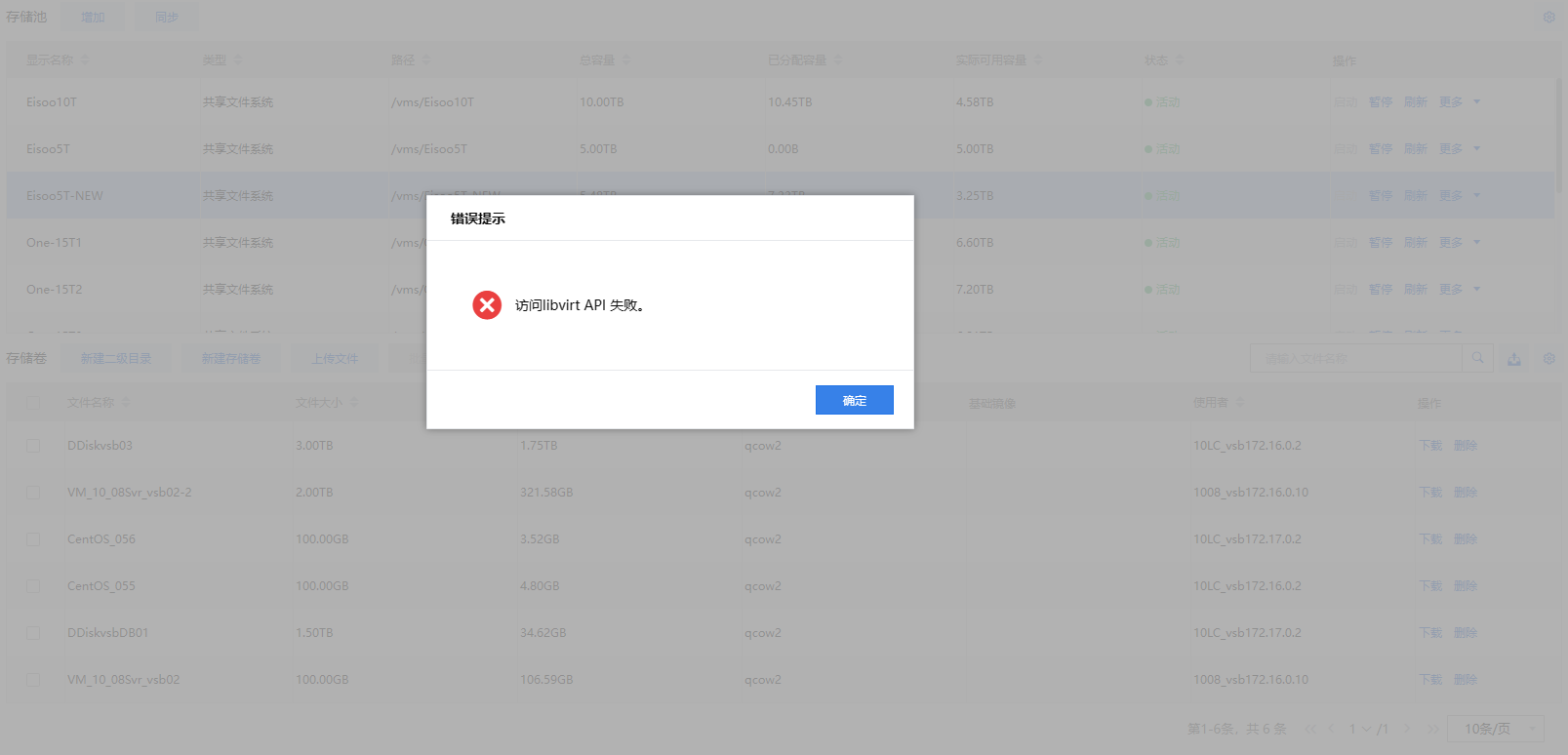Toggle the select-all checkbox in volume header
This screenshot has height=755, width=1568.
[x=33, y=403]
